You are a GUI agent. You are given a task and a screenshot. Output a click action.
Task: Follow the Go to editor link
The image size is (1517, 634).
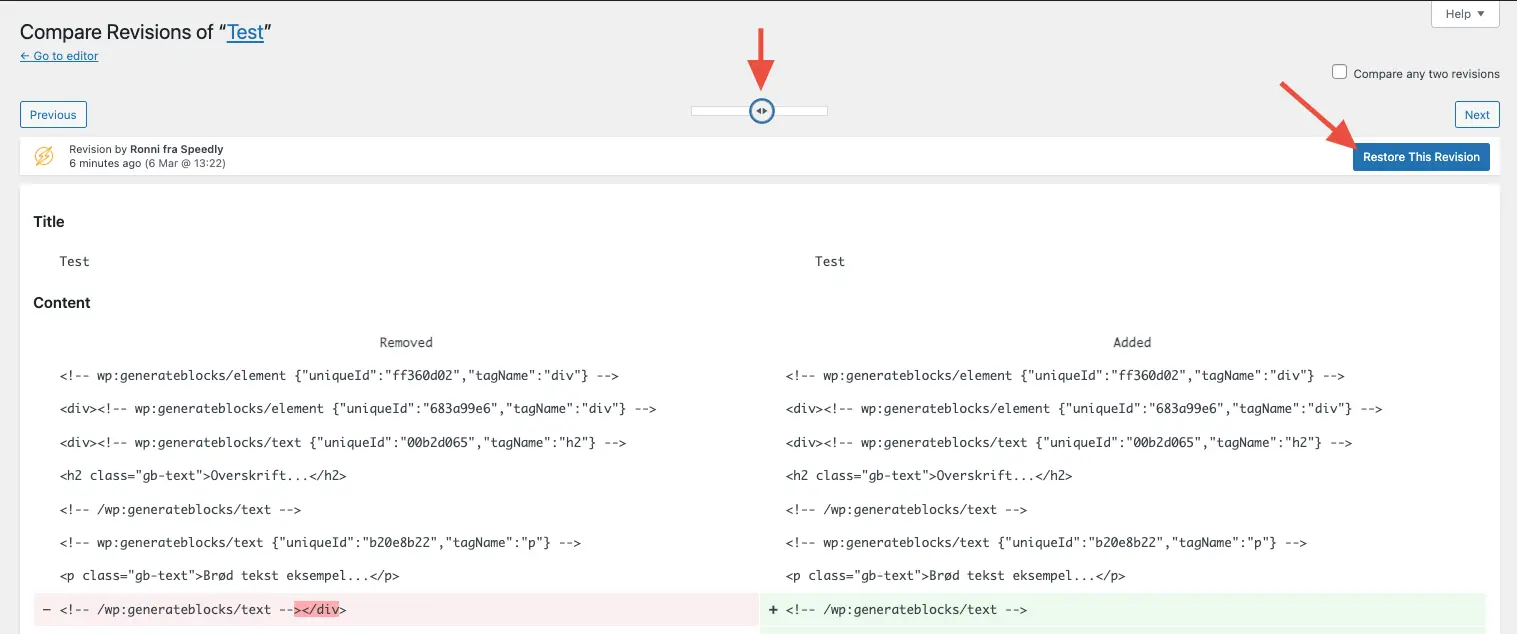(59, 56)
